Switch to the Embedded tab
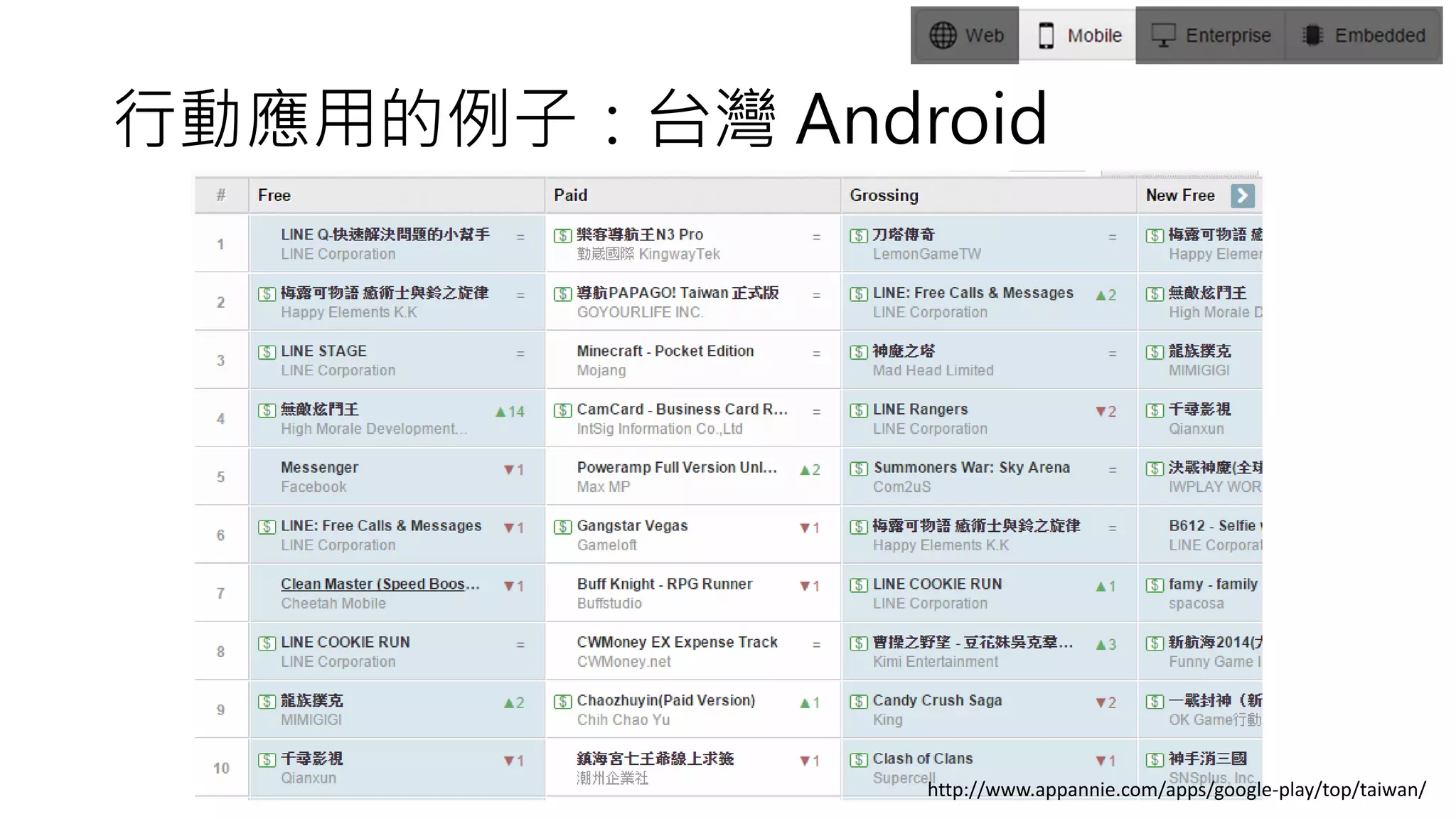 pyautogui.click(x=1364, y=36)
